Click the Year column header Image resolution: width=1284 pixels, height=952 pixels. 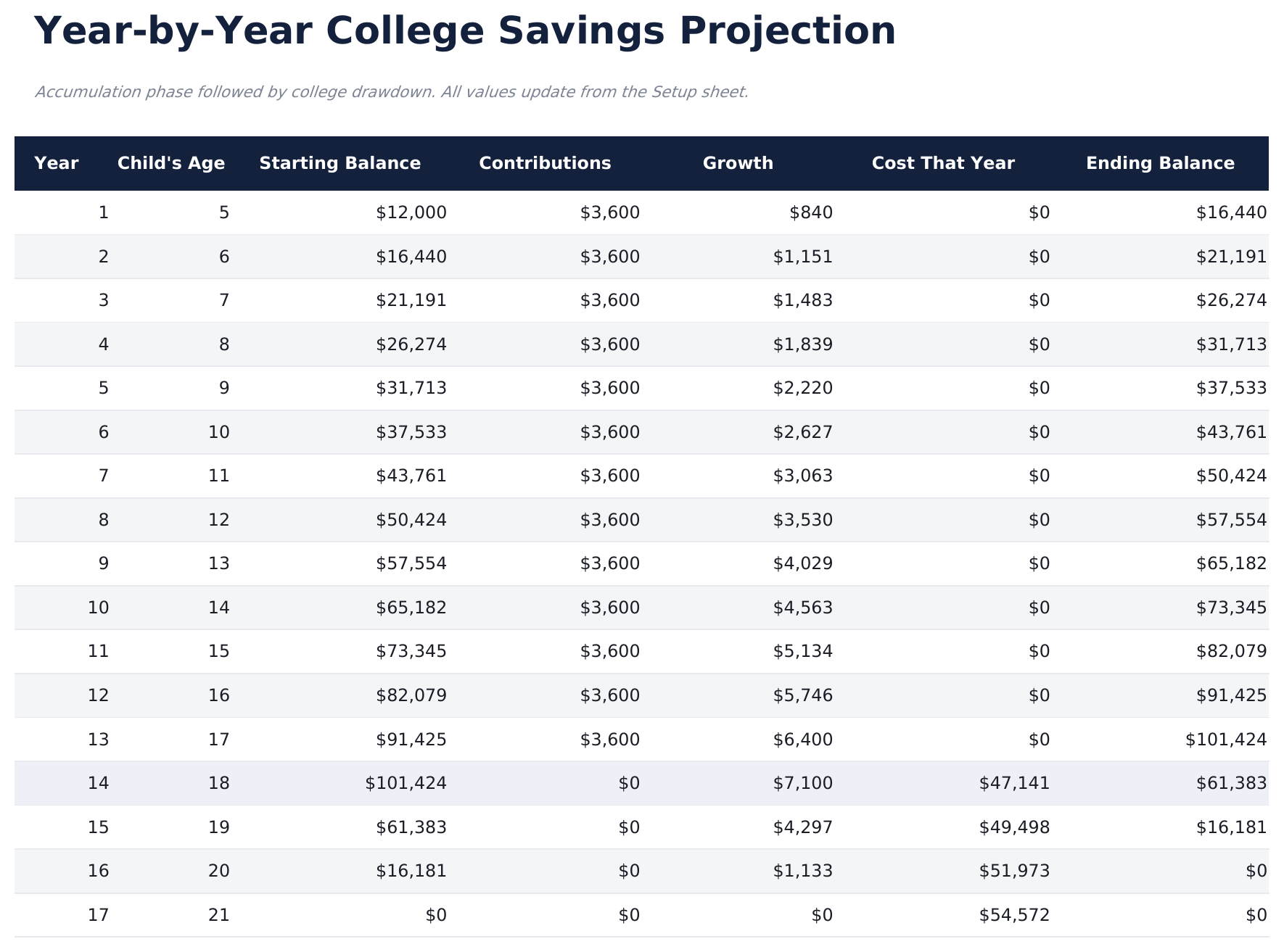pos(57,163)
